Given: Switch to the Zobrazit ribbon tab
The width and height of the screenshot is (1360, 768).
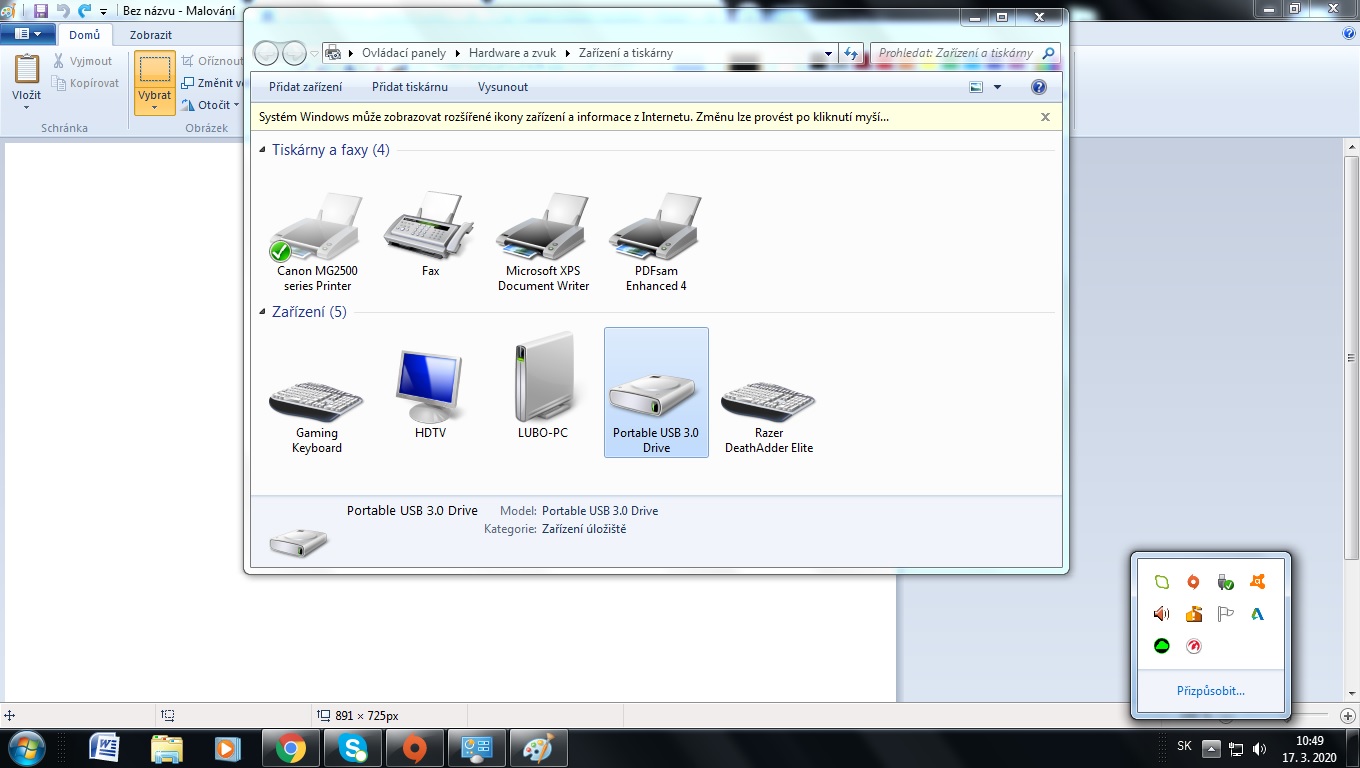Looking at the screenshot, I should click(x=151, y=35).
